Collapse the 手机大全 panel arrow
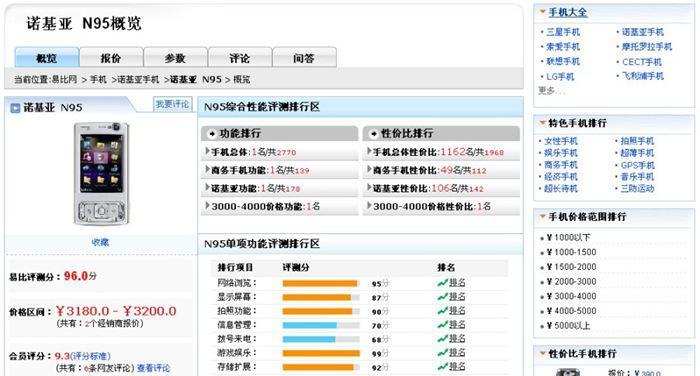 [x=543, y=12]
